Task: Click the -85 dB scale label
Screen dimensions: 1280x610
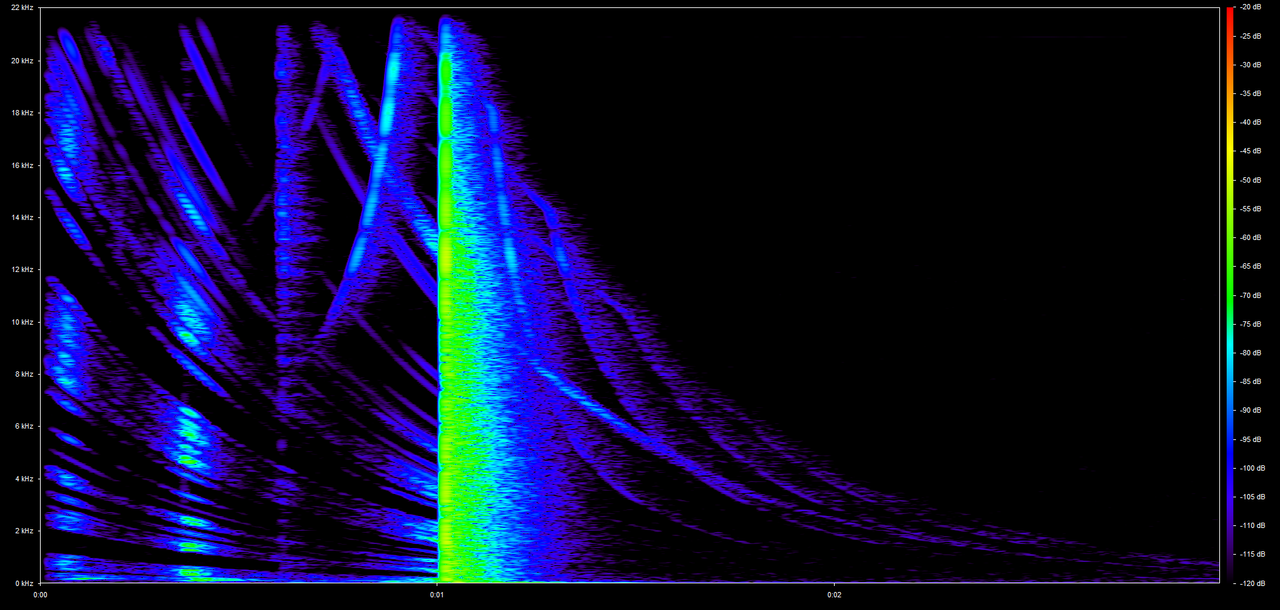Action: [1250, 381]
